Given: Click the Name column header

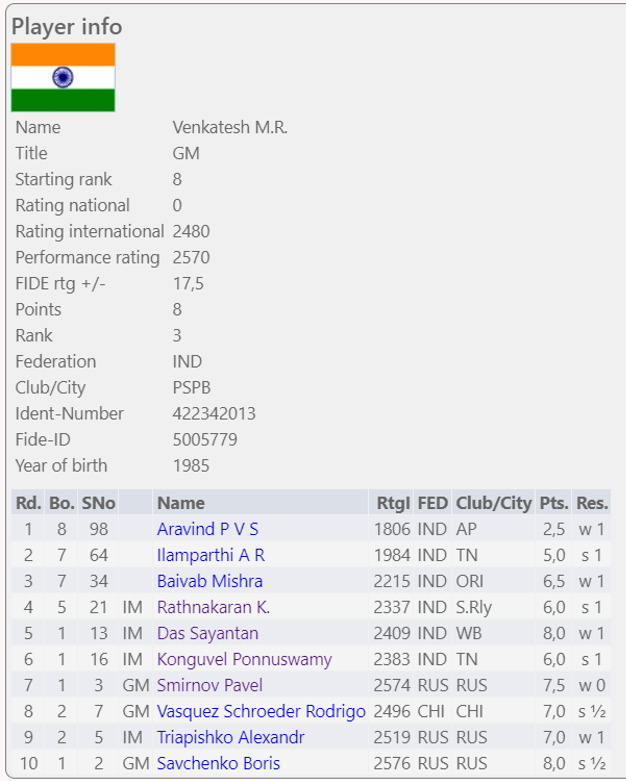Looking at the screenshot, I should point(180,503).
